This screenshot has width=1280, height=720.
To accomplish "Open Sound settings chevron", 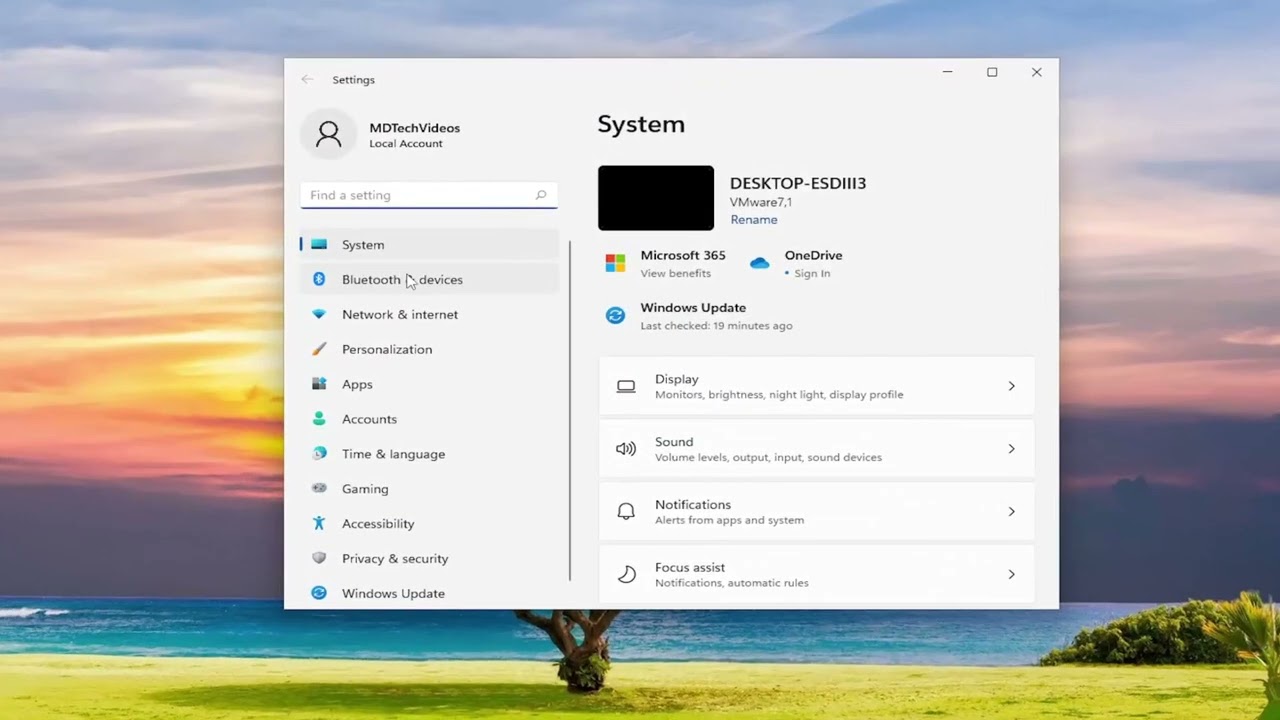I will (1011, 449).
